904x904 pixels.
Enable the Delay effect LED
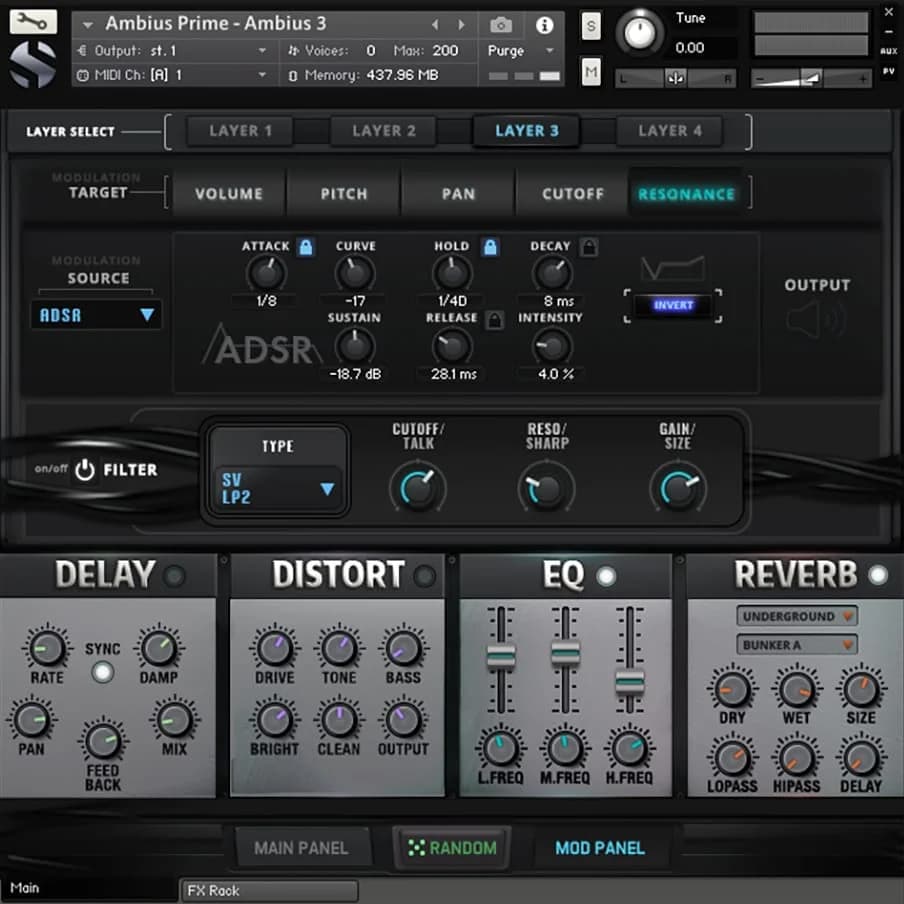point(175,576)
